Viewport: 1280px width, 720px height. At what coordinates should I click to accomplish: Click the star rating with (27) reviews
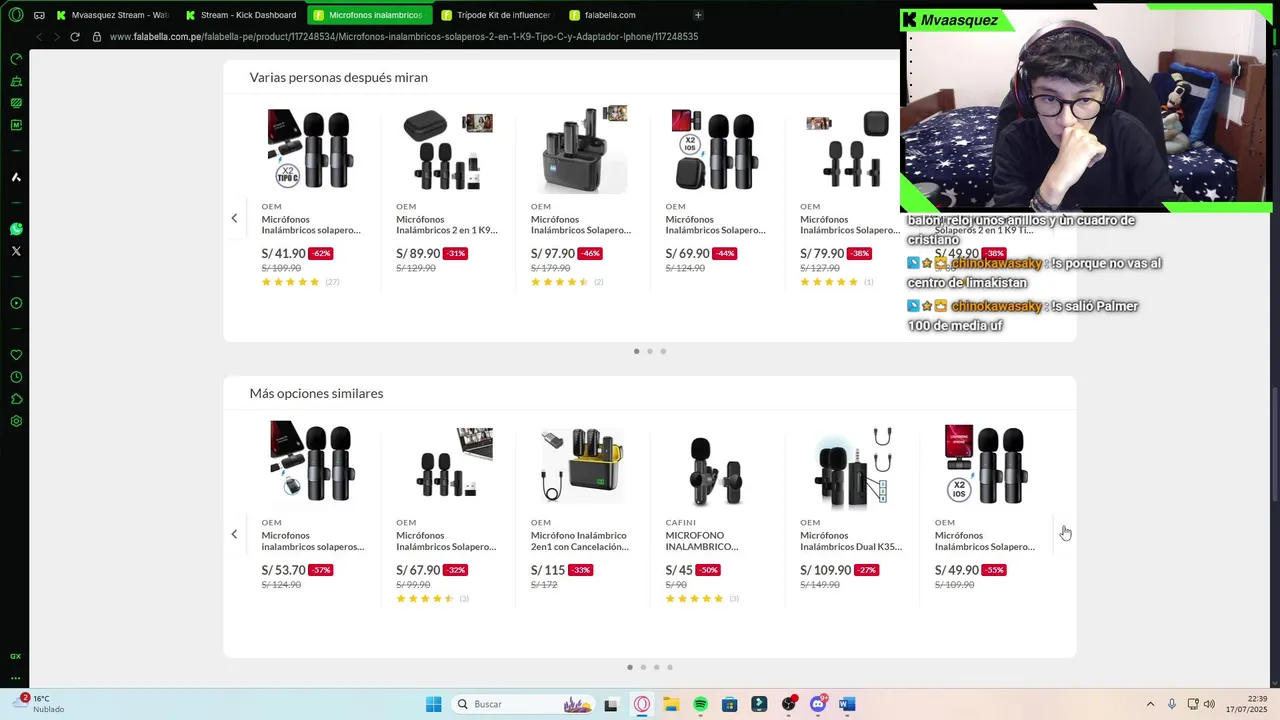pyautogui.click(x=300, y=282)
